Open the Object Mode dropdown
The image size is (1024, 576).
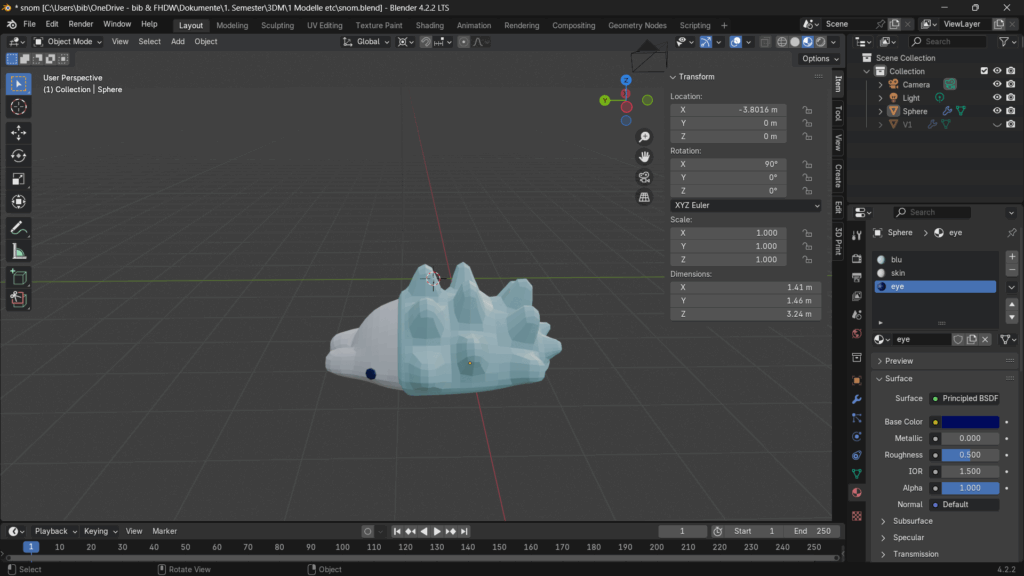[68, 42]
